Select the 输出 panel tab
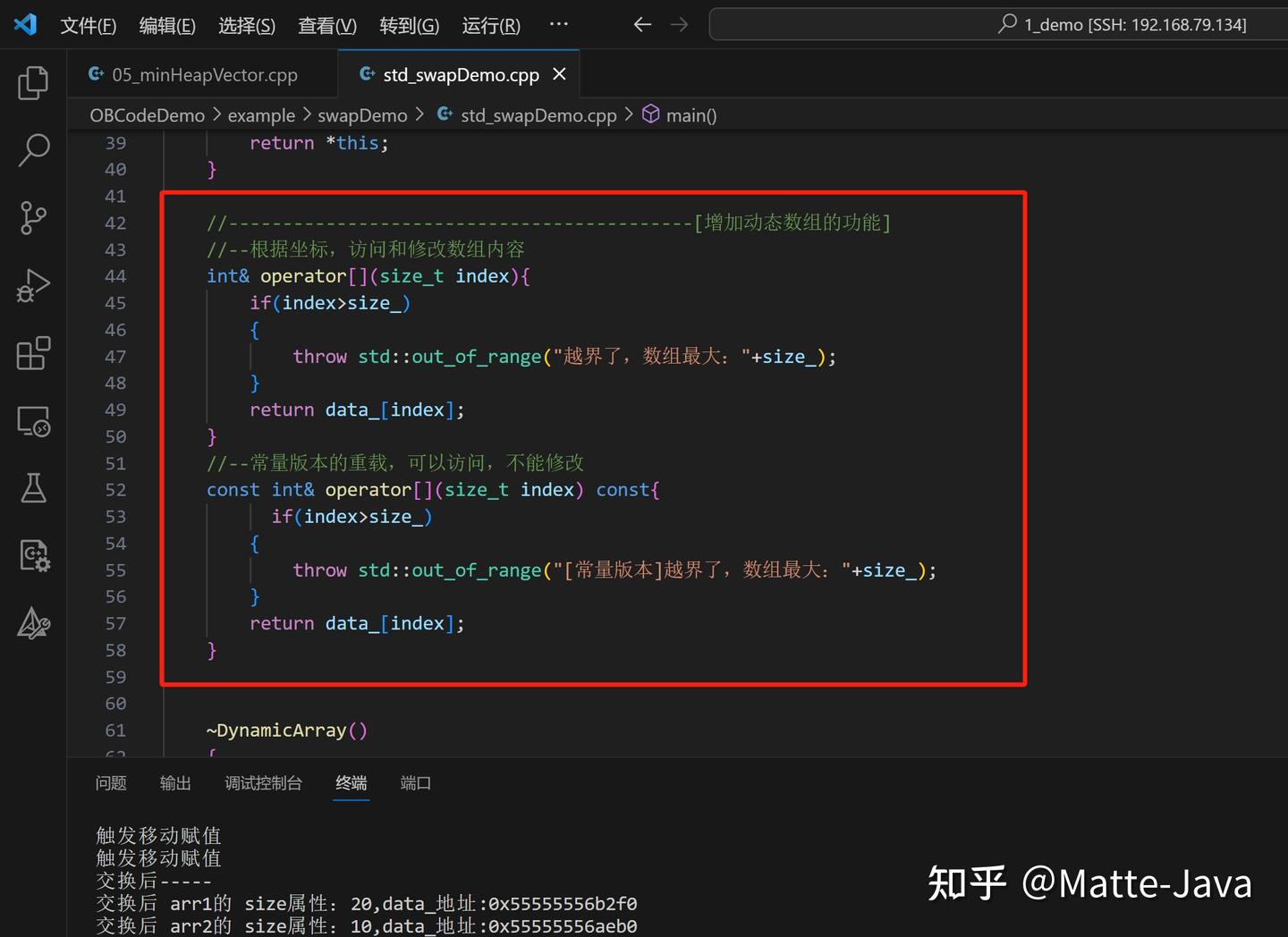Screen dimensions: 1288x937 tap(175, 782)
